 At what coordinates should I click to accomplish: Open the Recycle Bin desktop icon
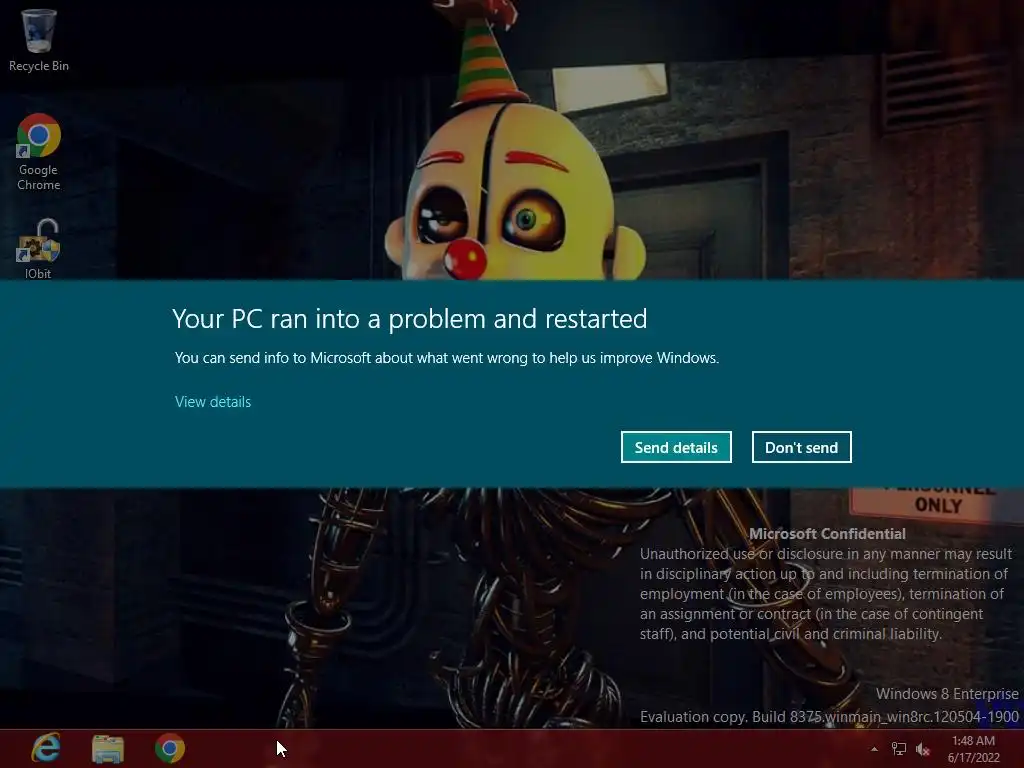[39, 39]
